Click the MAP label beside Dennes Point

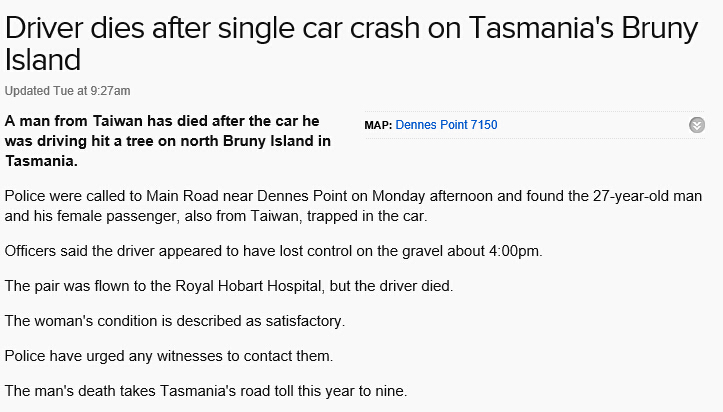[378, 125]
